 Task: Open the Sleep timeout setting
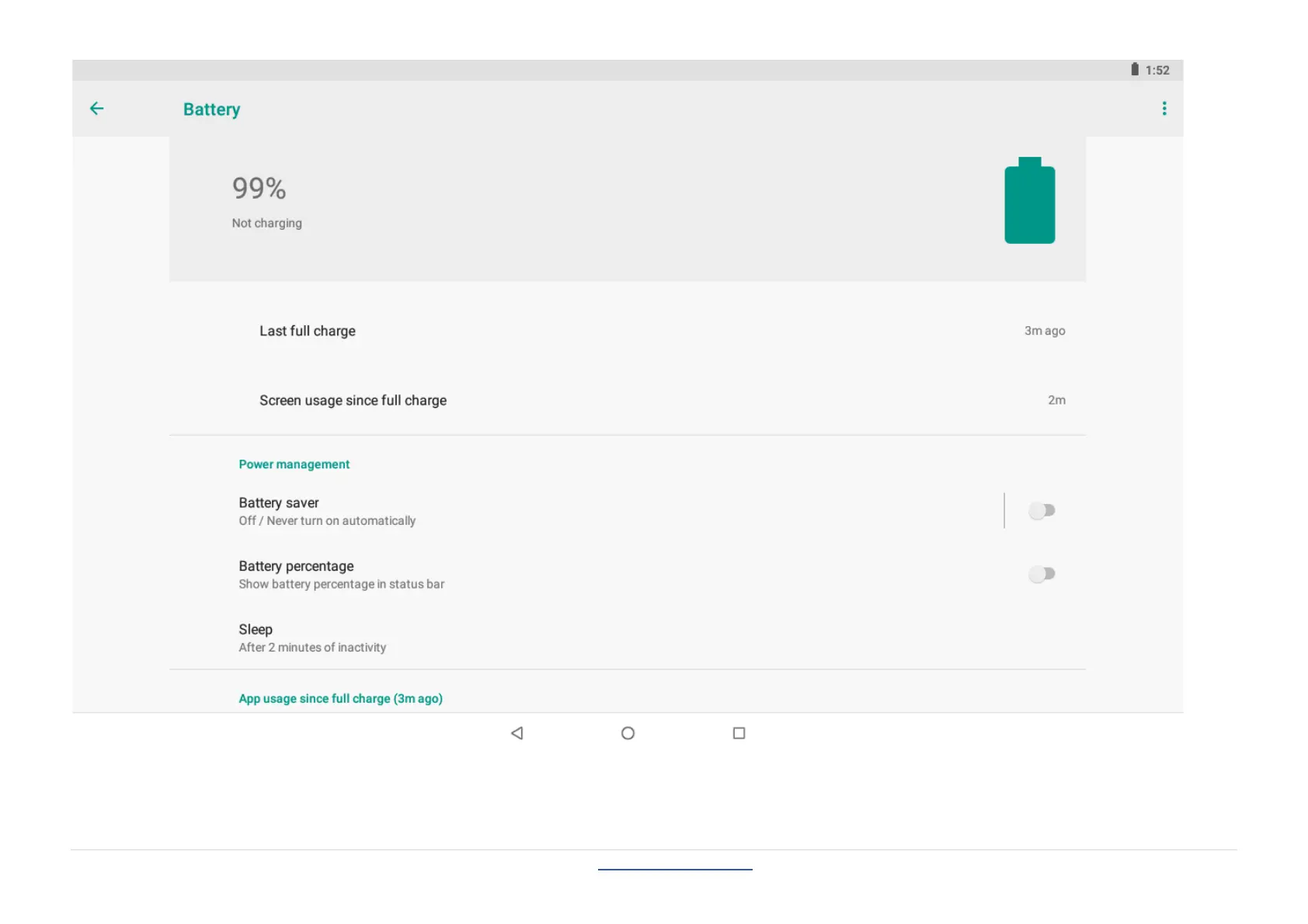point(312,637)
